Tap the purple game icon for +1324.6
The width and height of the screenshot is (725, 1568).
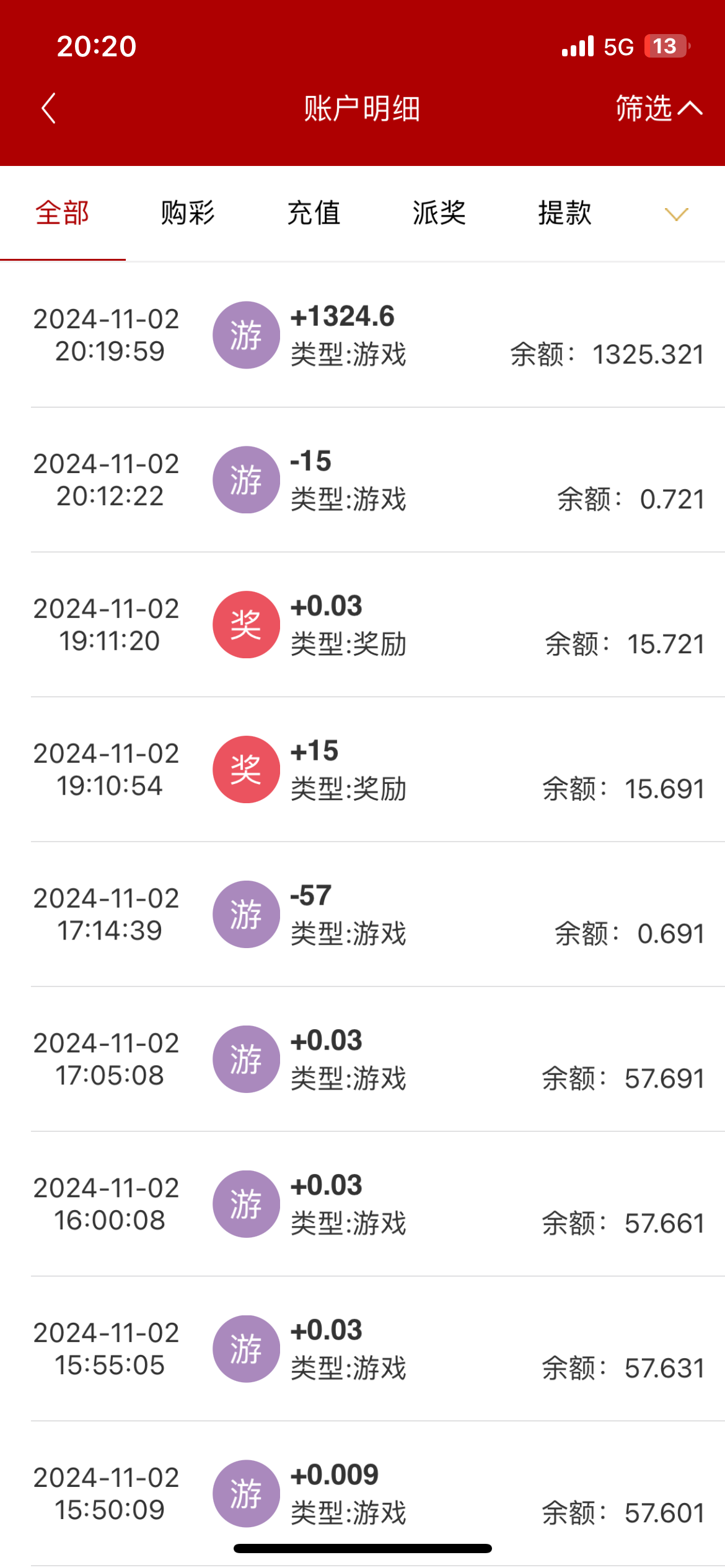(246, 335)
